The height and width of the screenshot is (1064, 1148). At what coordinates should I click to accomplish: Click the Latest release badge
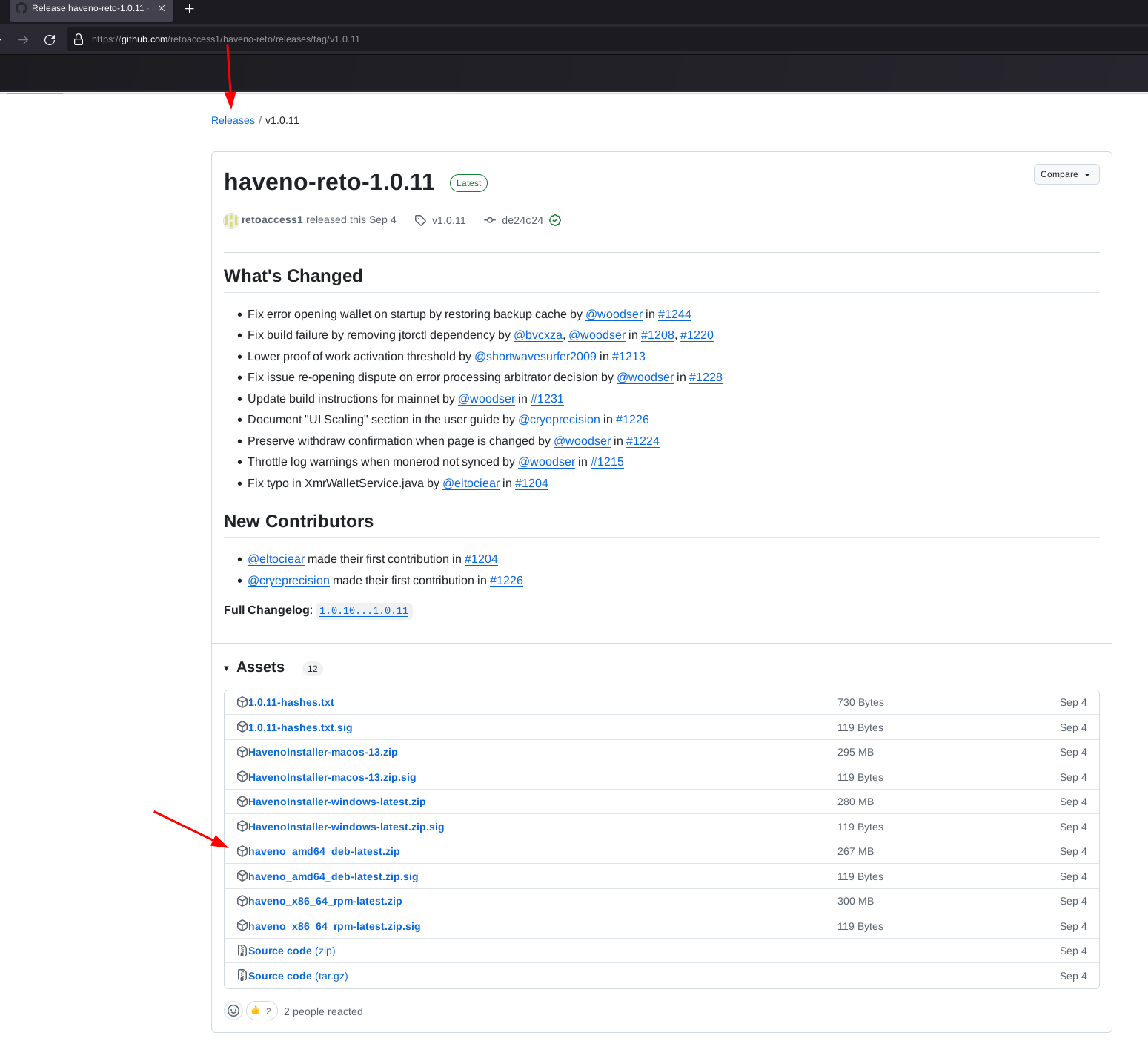(468, 183)
